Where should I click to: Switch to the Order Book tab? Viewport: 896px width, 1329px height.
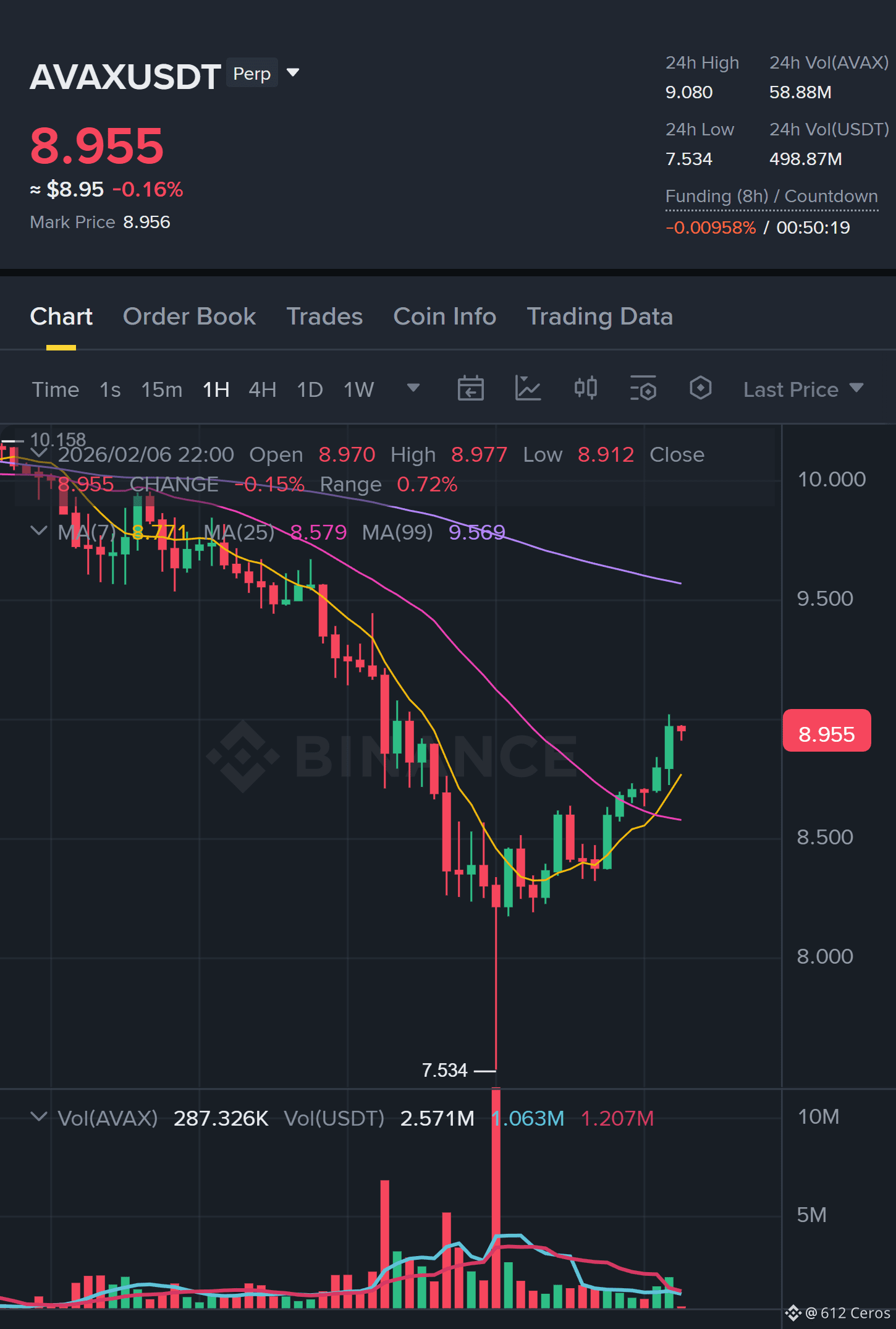(x=189, y=316)
